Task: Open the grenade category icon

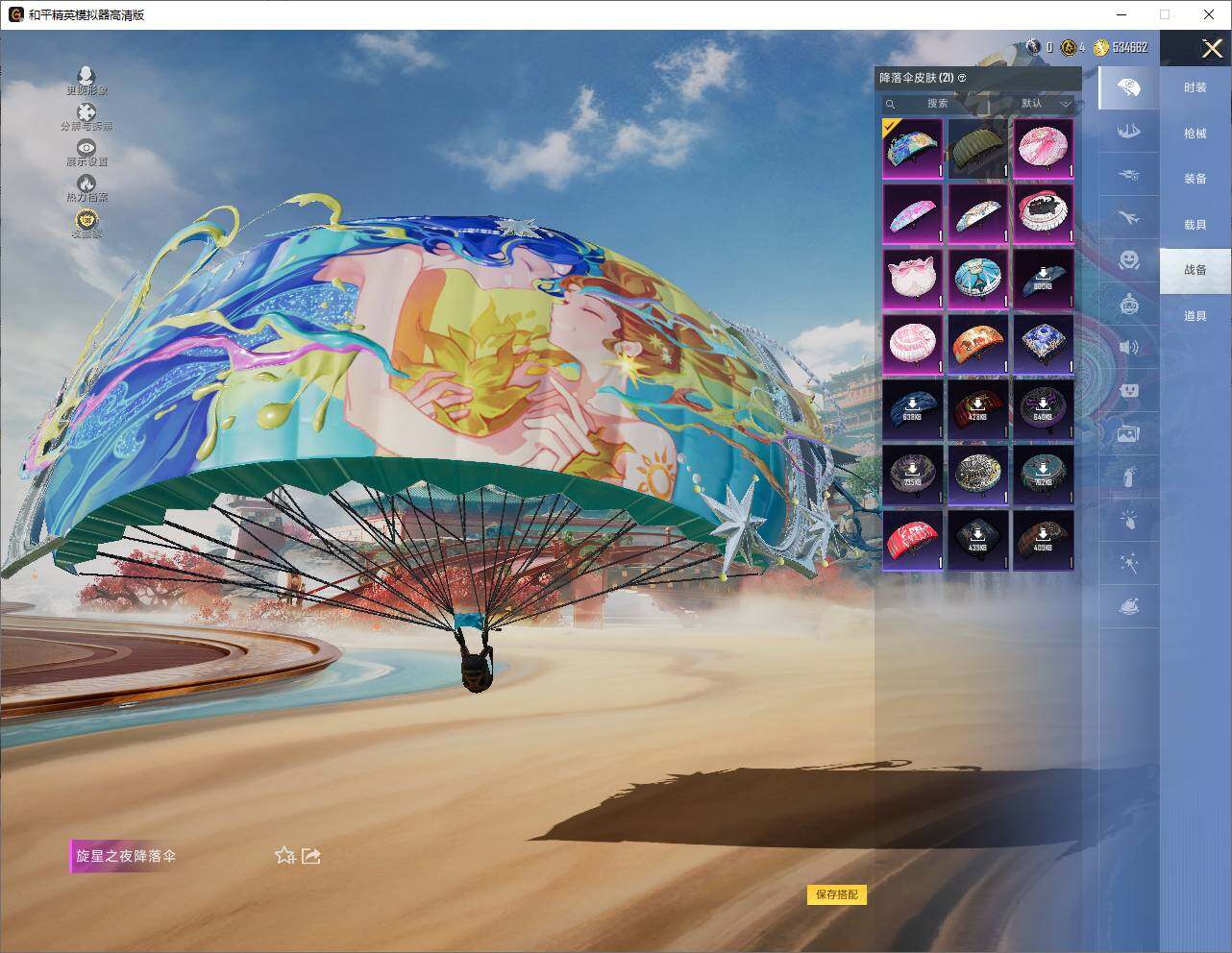Action: [x=1128, y=476]
